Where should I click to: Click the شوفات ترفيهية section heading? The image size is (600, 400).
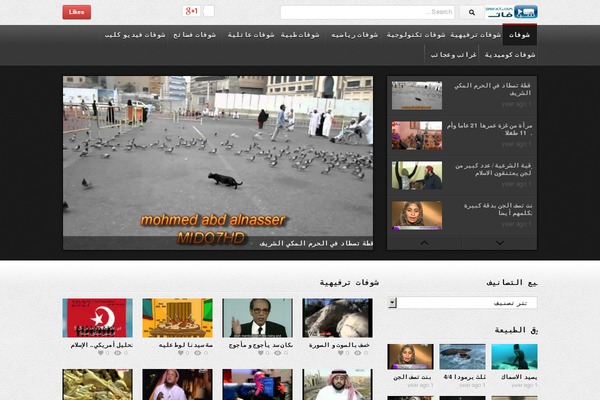point(349,283)
